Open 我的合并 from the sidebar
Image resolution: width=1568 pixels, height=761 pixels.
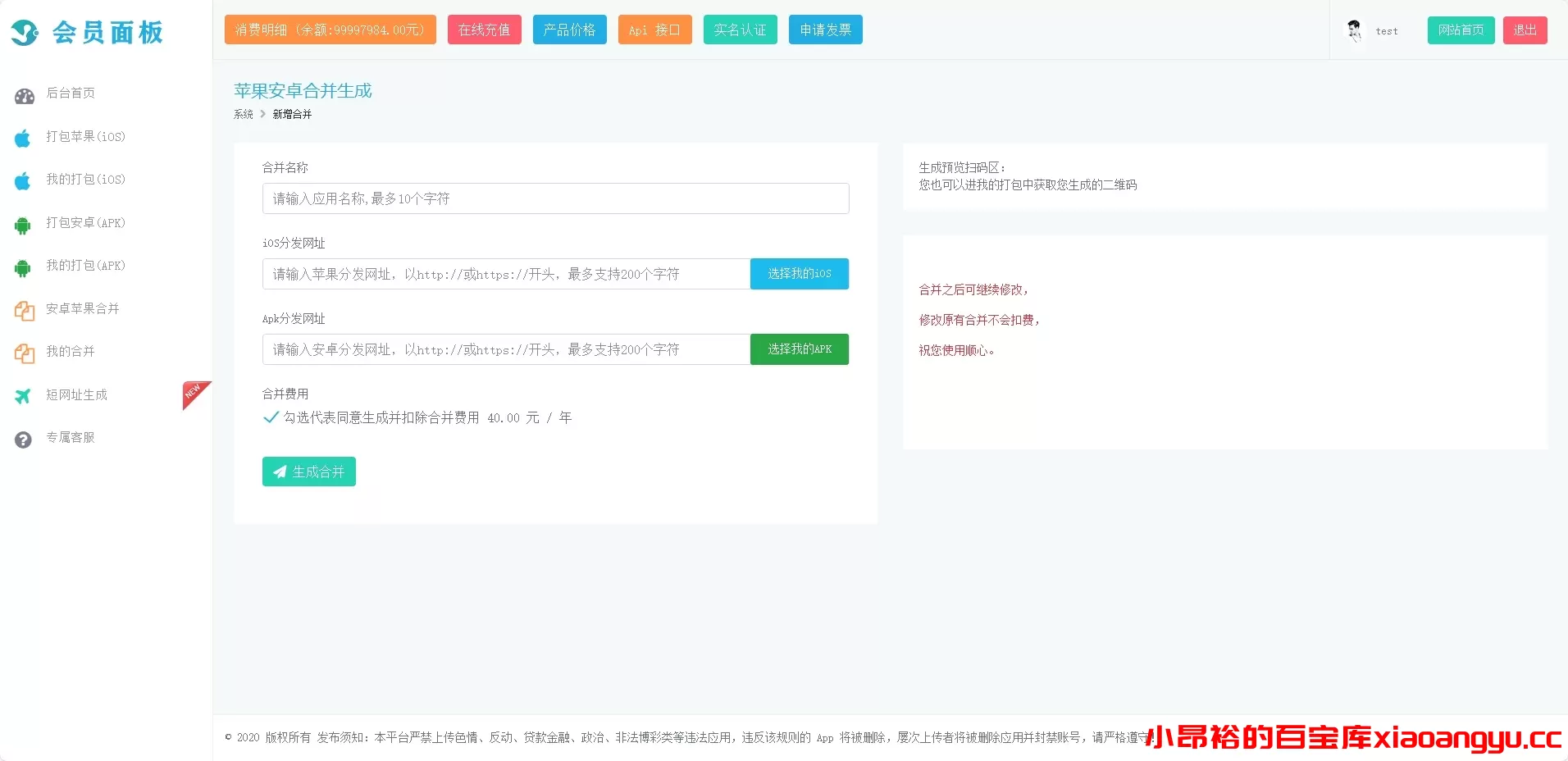coord(70,352)
